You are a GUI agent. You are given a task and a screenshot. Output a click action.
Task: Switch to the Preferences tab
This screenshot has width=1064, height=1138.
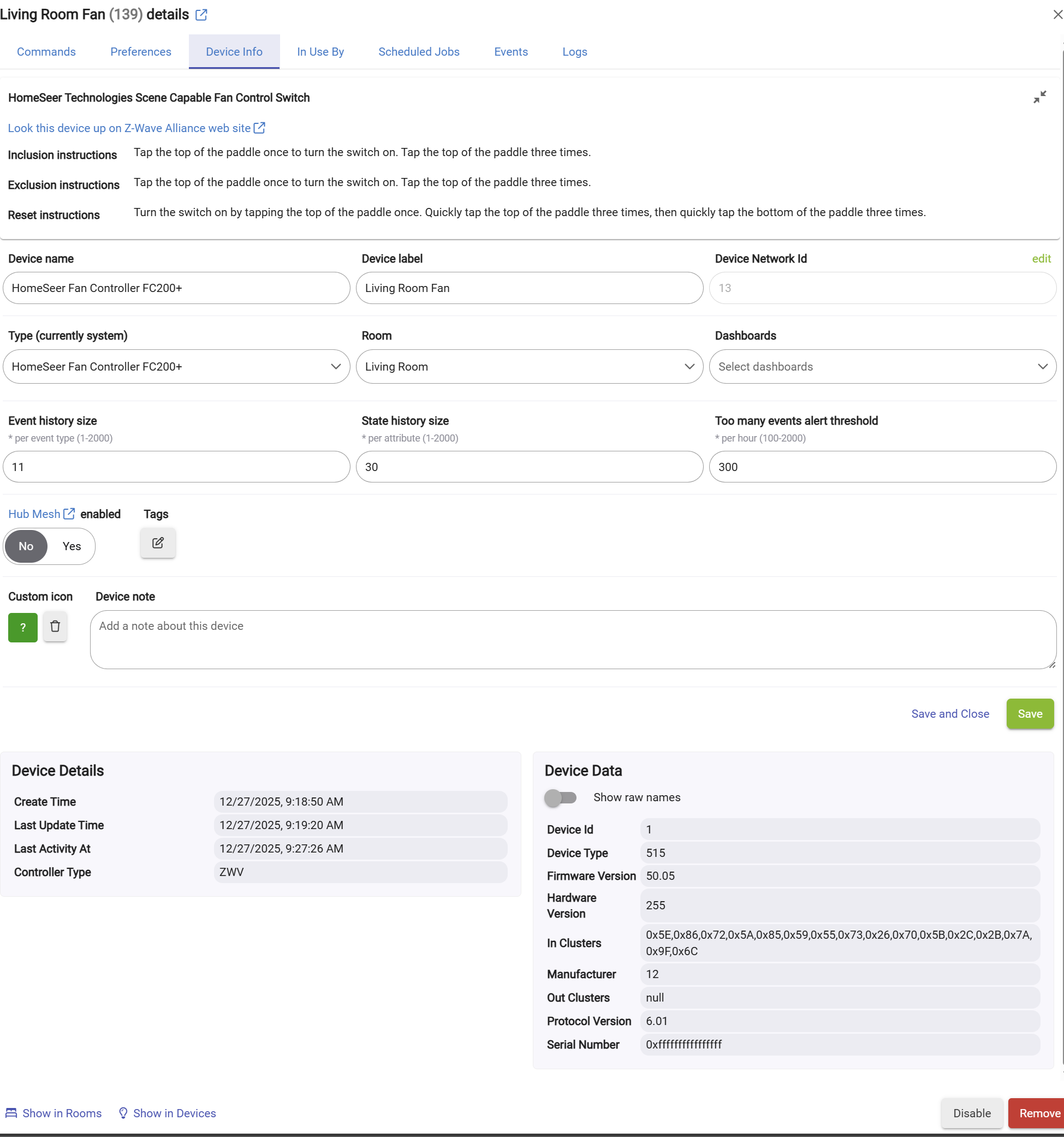click(x=141, y=51)
